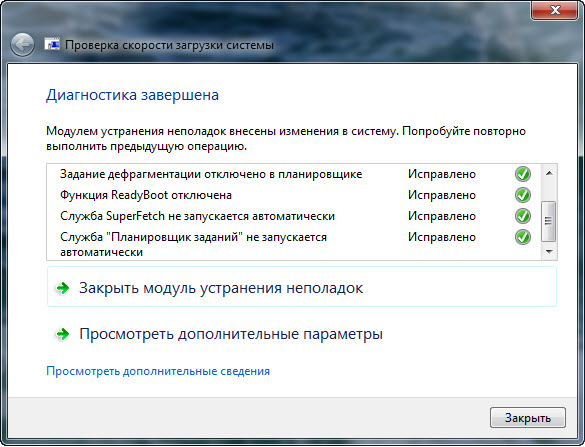
Task: Select the Служба Планировщик заданий row
Action: [x=294, y=244]
